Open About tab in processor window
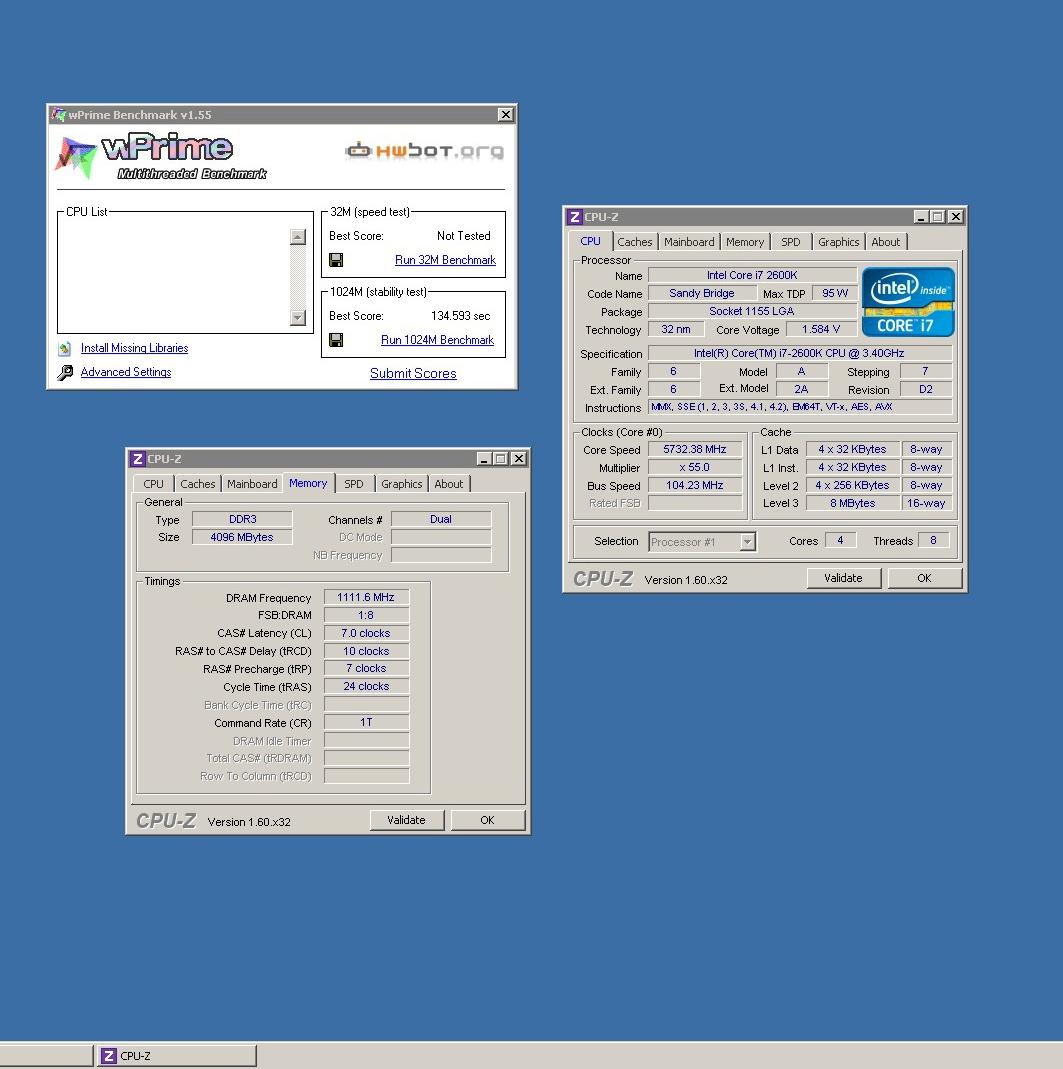Image resolution: width=1063 pixels, height=1069 pixels. point(885,242)
